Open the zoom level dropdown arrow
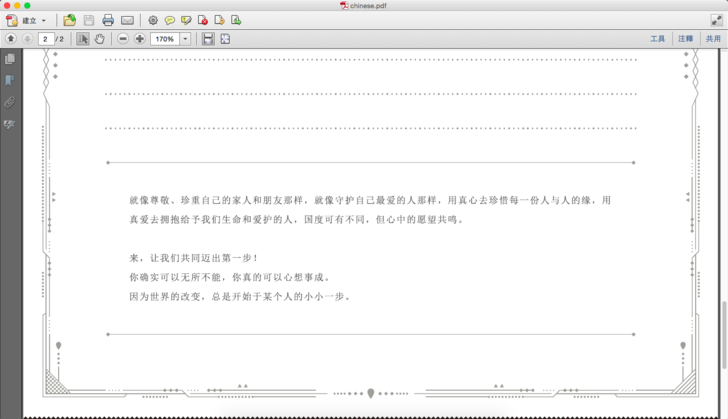 click(185, 39)
